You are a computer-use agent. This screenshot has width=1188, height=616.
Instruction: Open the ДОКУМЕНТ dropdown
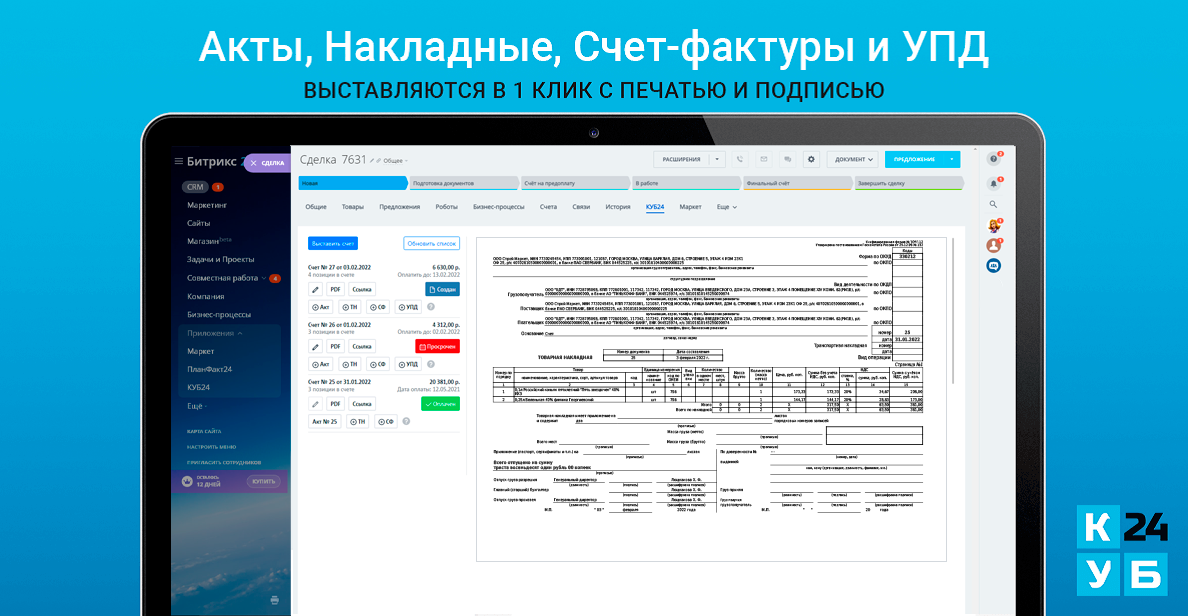click(x=853, y=159)
